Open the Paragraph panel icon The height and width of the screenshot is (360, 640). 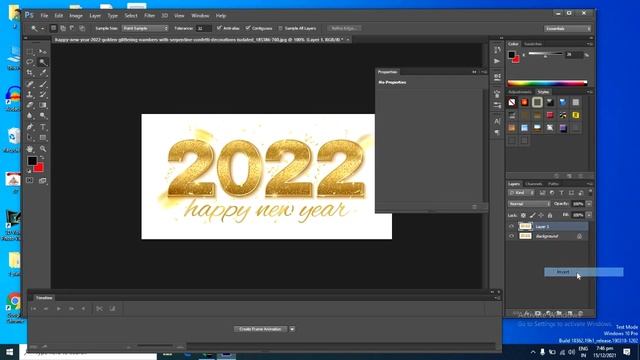497,133
